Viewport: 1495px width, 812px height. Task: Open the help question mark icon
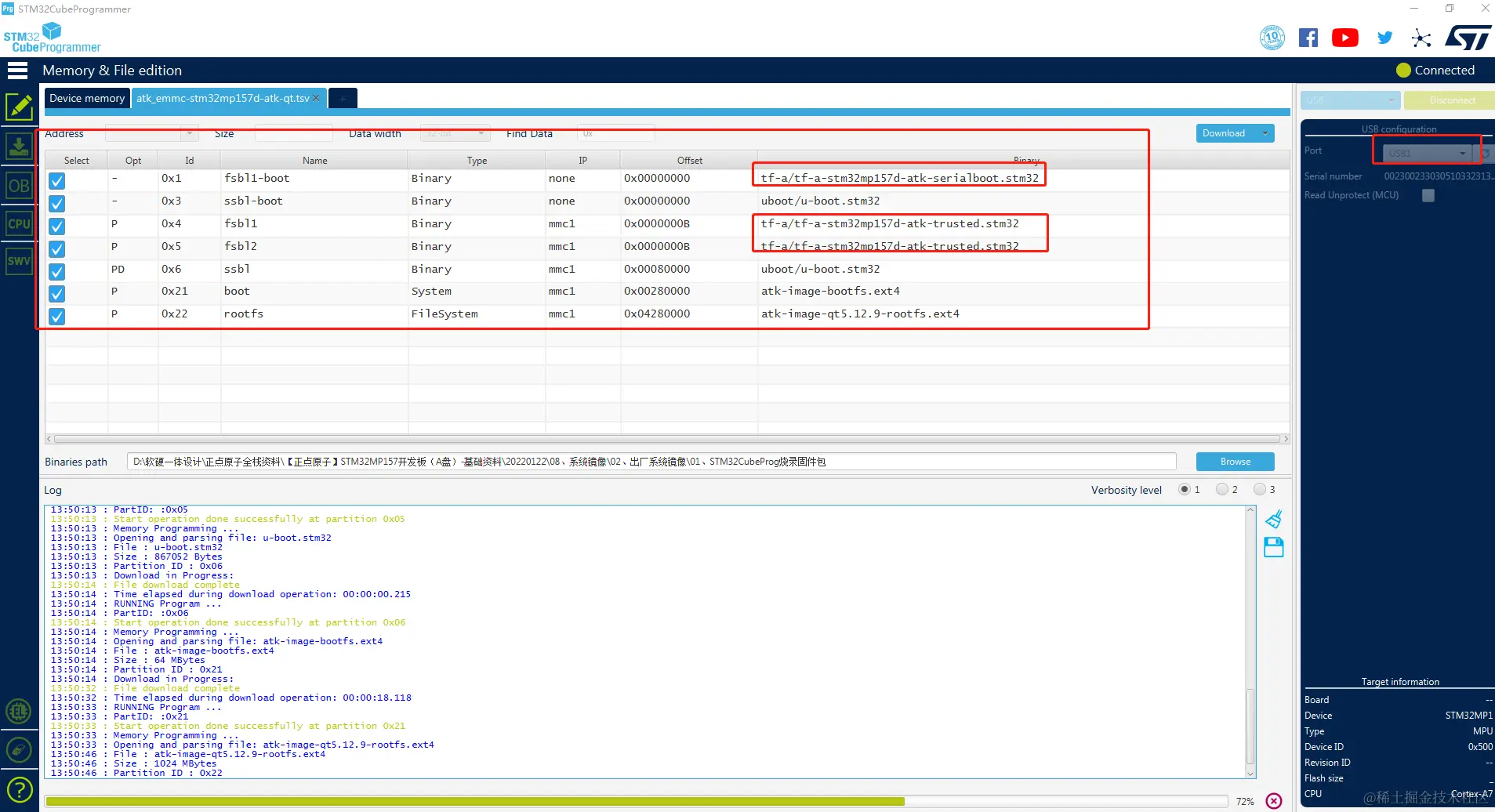tap(19, 789)
